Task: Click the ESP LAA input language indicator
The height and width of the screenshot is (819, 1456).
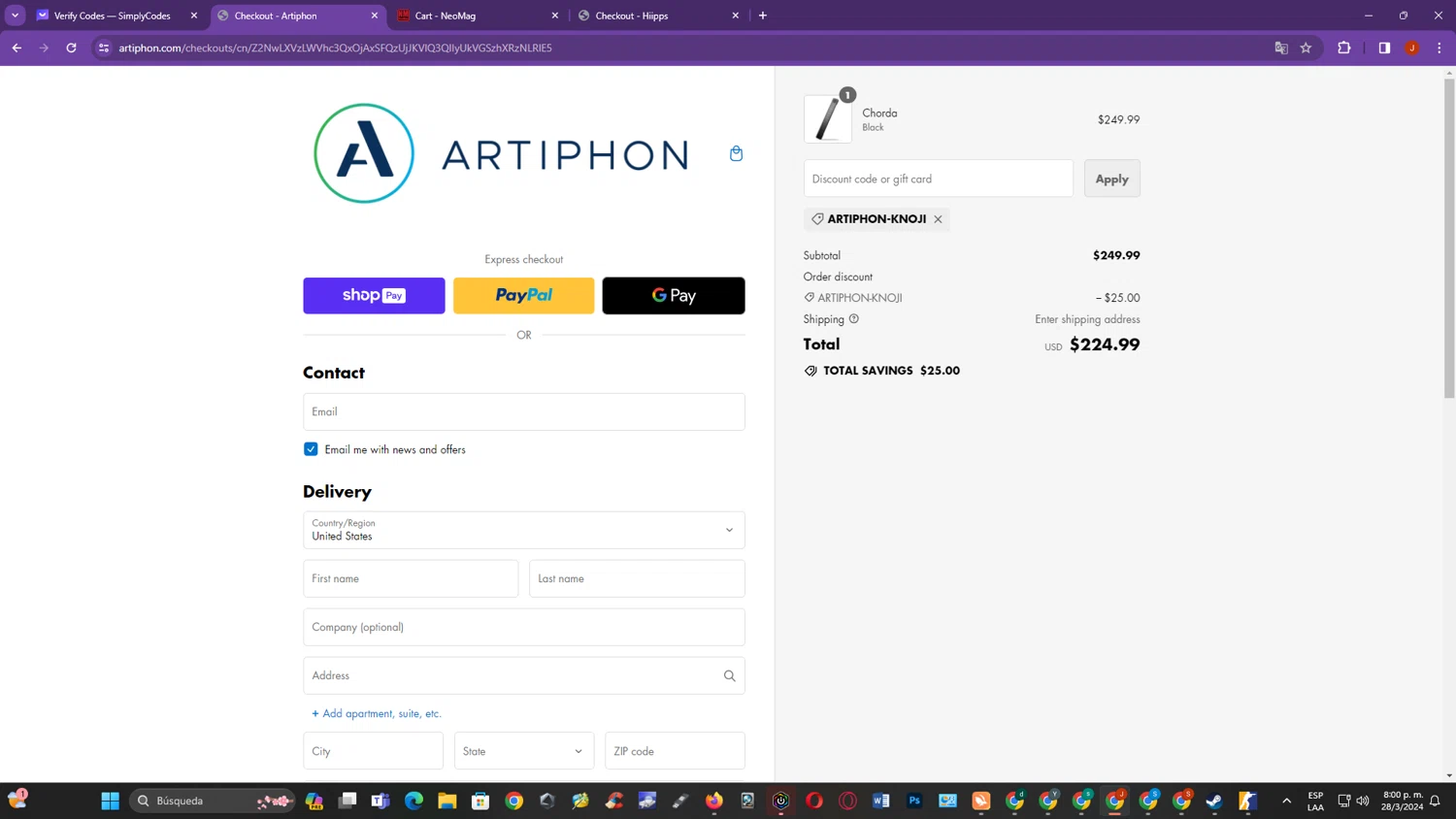Action: (x=1315, y=801)
